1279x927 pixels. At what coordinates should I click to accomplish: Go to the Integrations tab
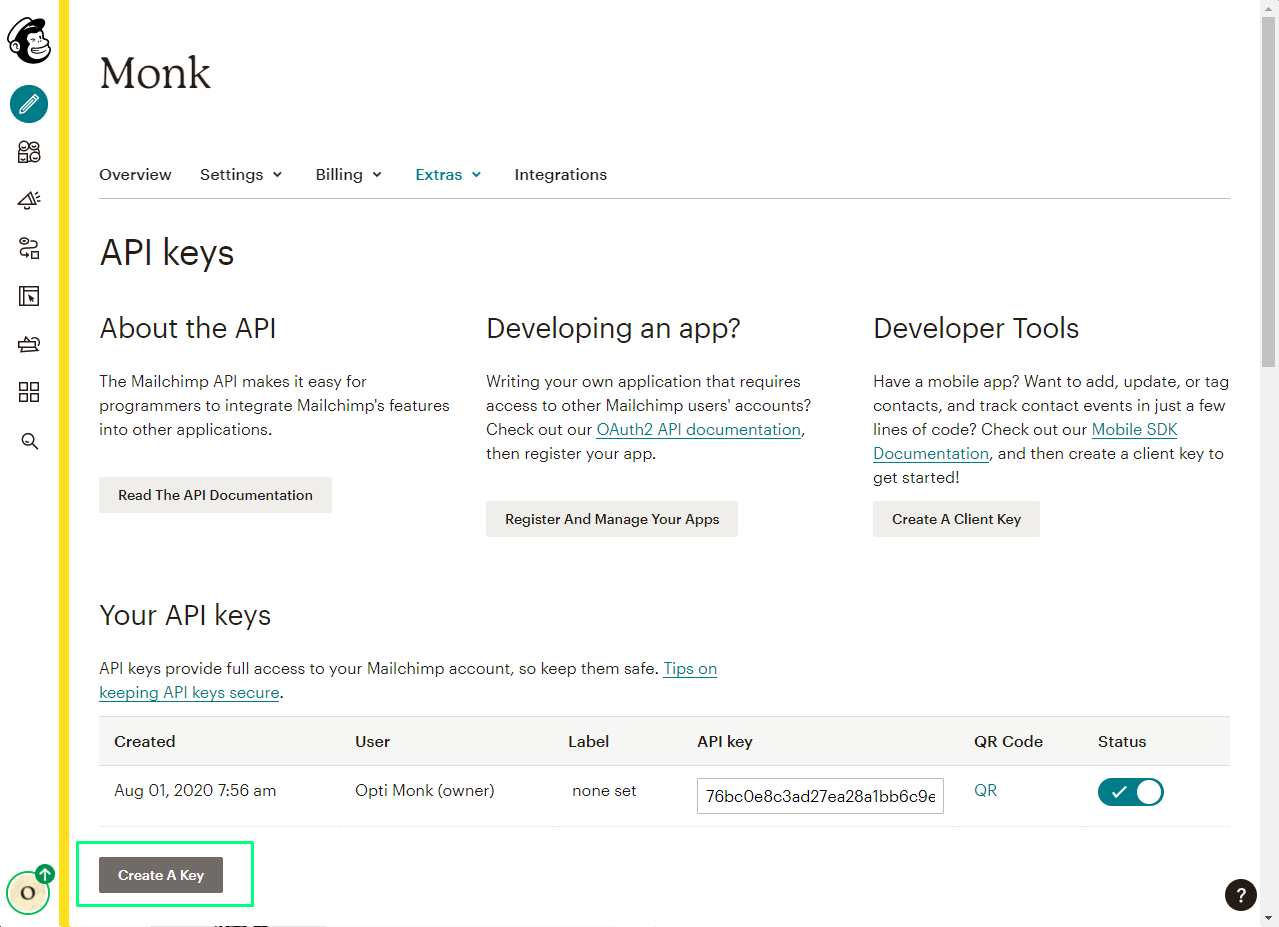click(560, 174)
